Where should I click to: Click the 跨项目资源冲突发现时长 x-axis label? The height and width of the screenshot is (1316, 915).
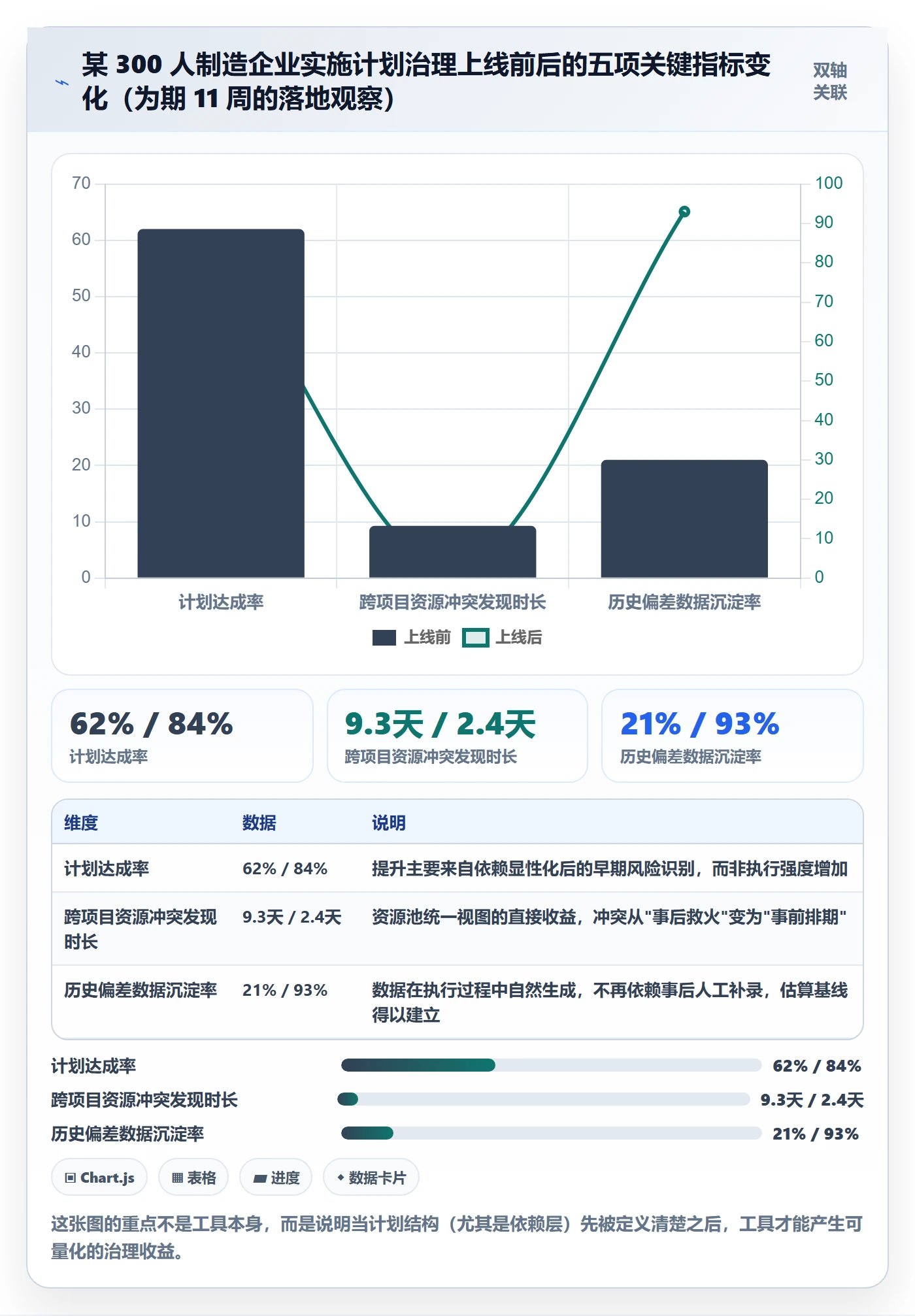tap(452, 602)
